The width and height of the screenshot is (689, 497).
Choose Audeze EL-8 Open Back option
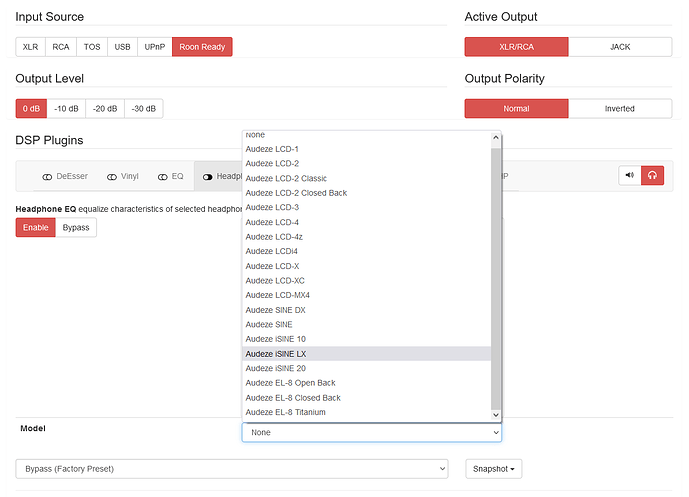click(x=366, y=383)
